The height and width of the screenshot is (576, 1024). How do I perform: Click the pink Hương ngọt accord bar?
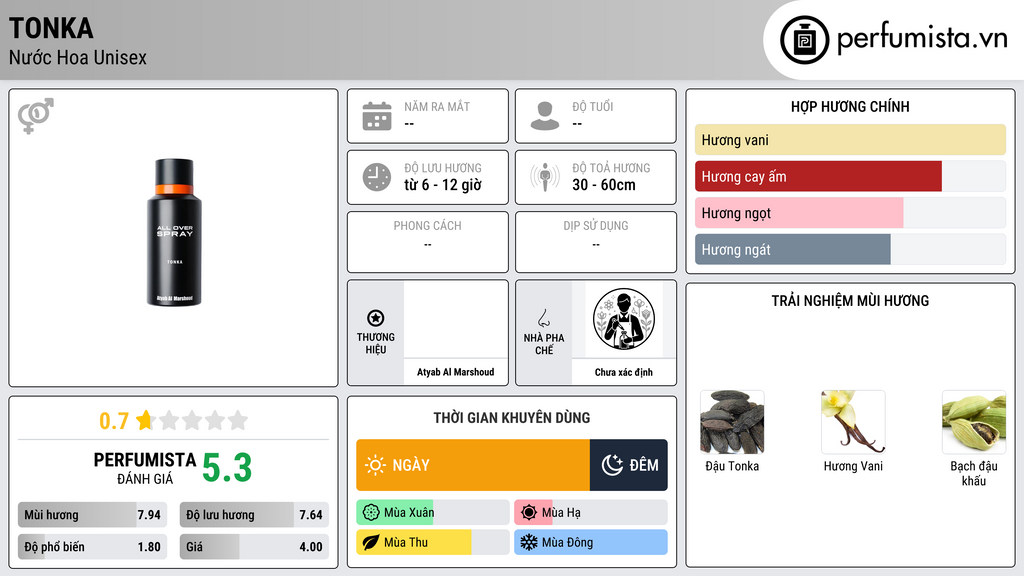click(x=799, y=213)
